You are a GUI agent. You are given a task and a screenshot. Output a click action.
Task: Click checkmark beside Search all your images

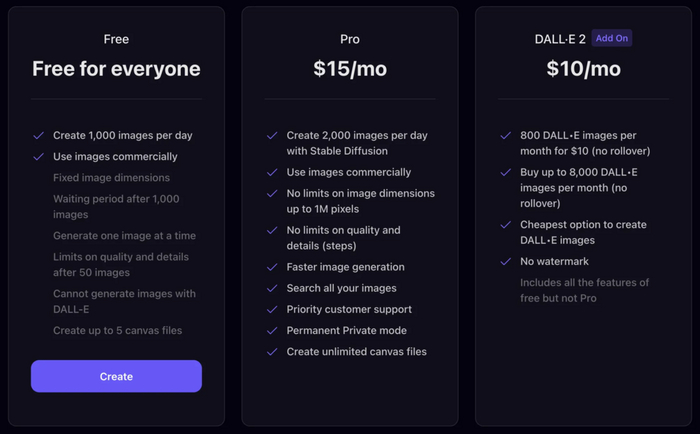(x=272, y=288)
